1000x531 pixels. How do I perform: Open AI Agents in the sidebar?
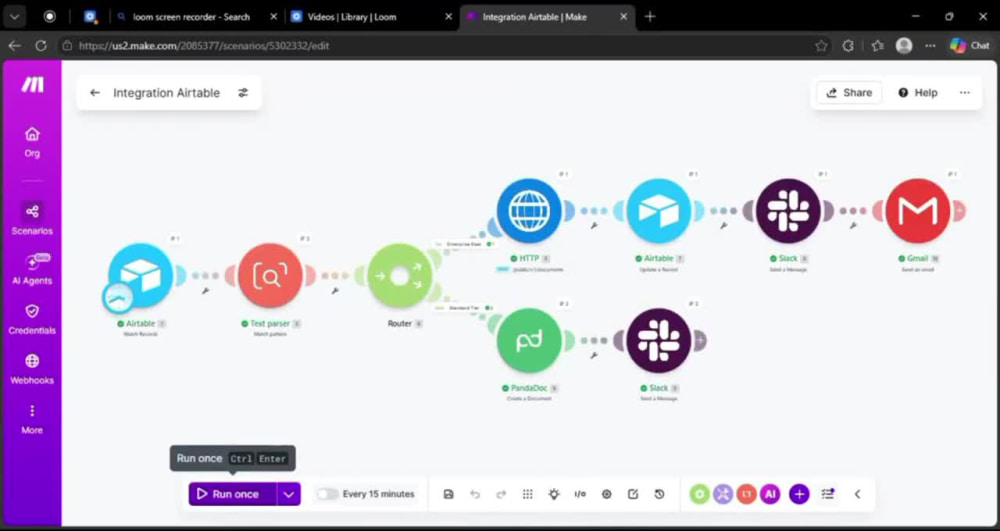pos(32,269)
